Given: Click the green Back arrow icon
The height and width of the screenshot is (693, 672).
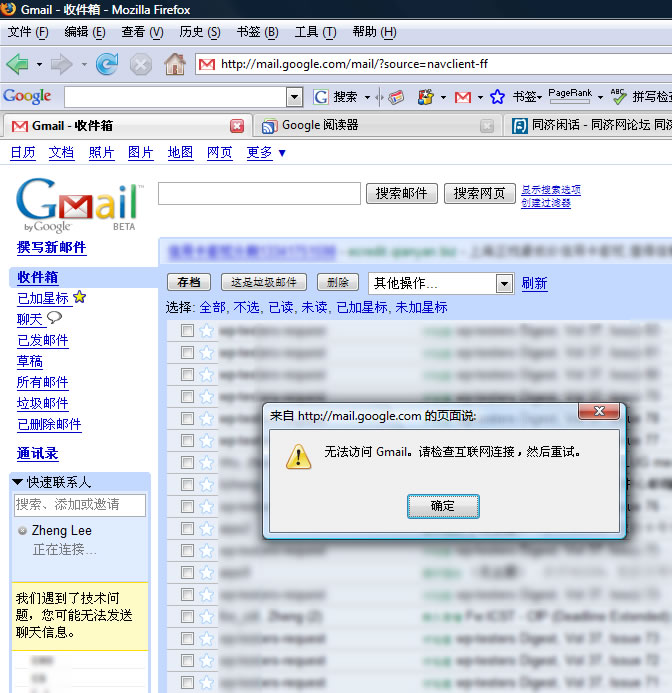Looking at the screenshot, I should tap(17, 64).
